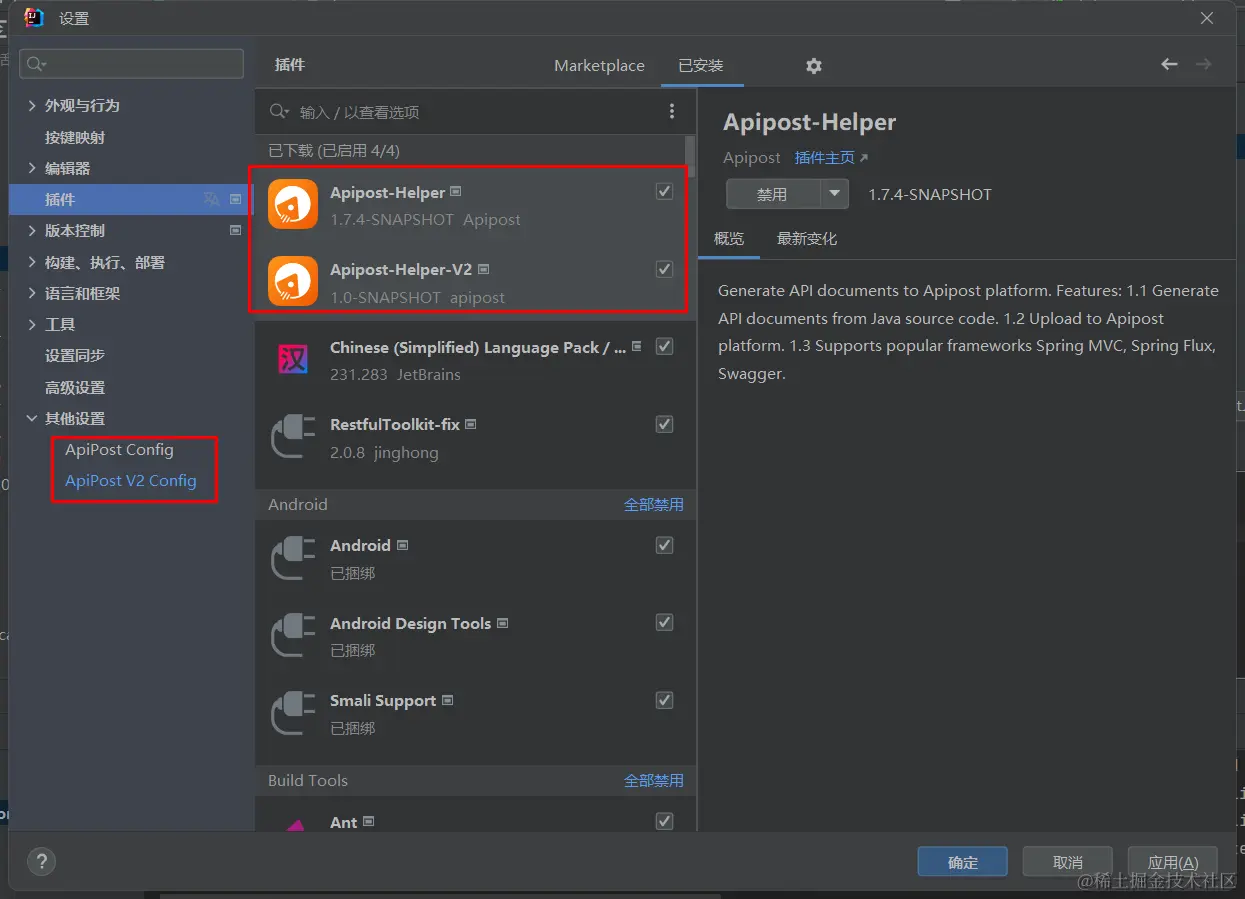Click the Apipost-Helper-V2 plugin logo icon
Screen dimensions: 1245x899
[x=293, y=282]
